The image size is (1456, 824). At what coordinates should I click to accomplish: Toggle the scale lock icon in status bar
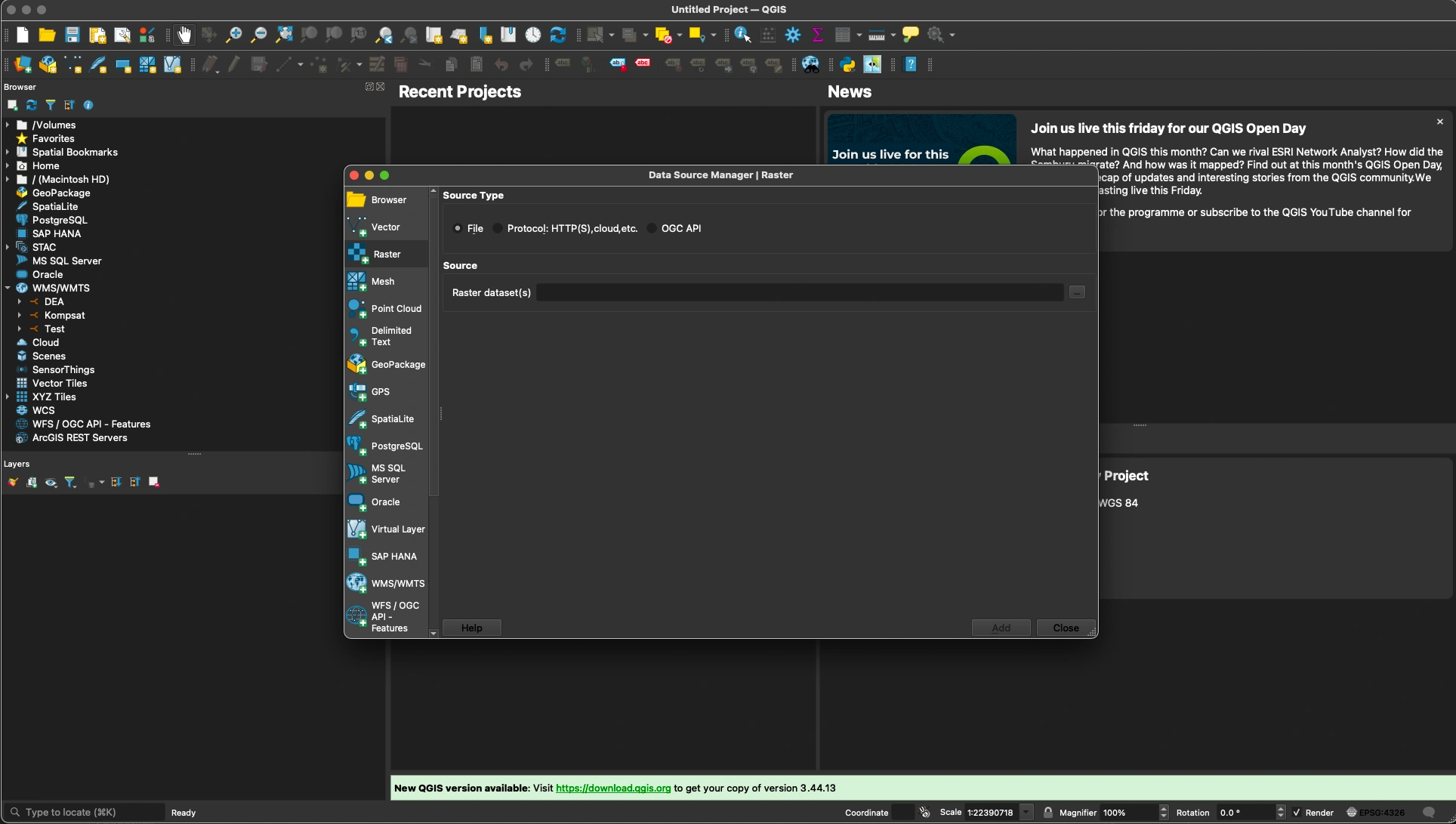coord(1048,813)
